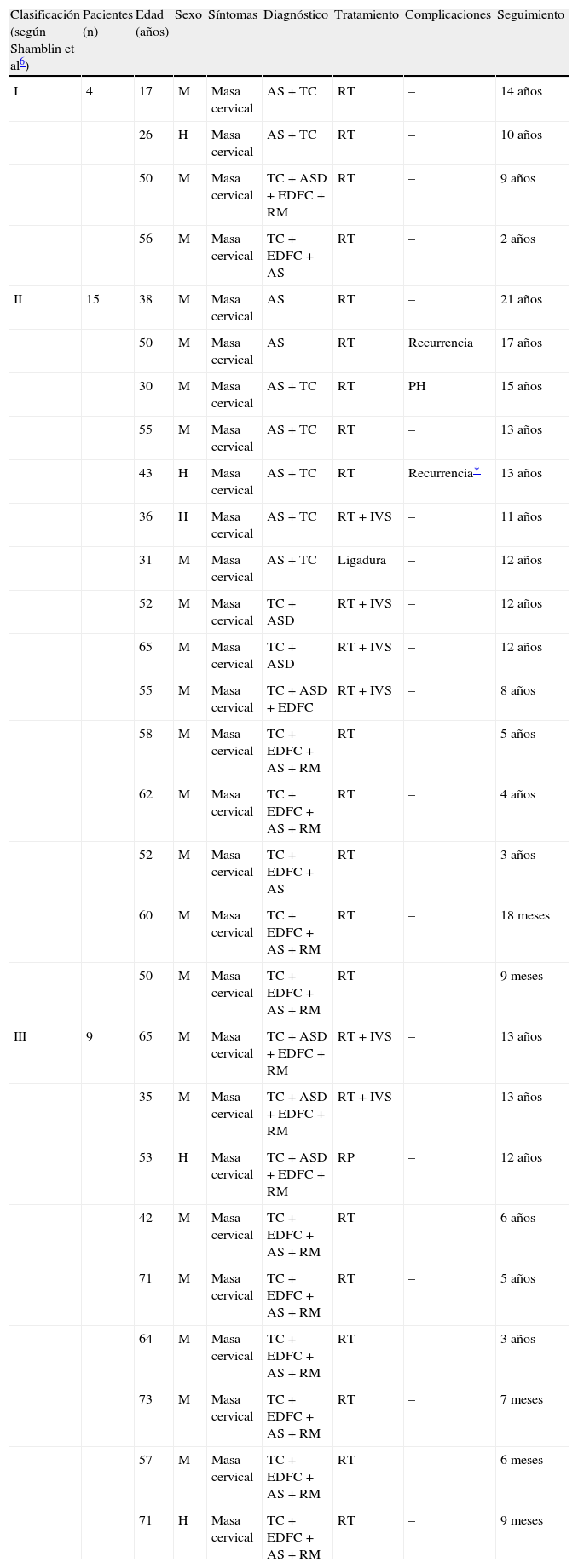578x1568 pixels.
Task: Click the Clasificación column header
Action: tap(44, 15)
